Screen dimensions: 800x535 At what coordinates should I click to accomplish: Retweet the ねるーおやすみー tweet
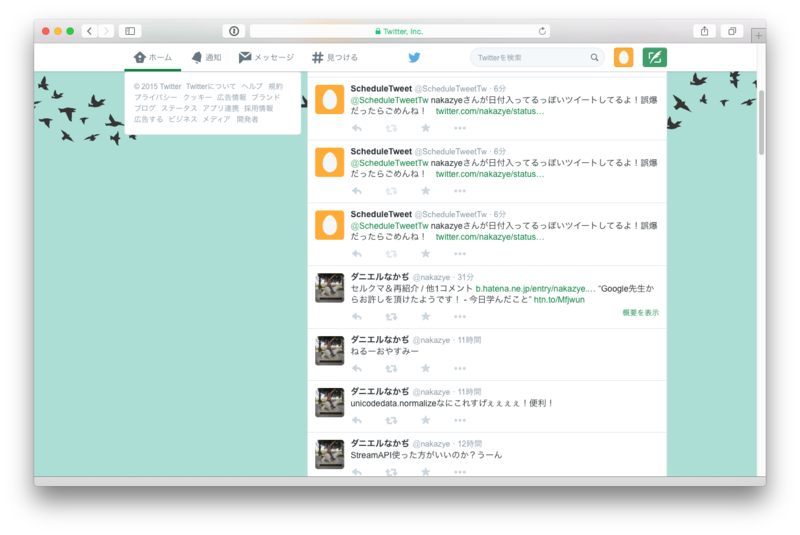(391, 369)
